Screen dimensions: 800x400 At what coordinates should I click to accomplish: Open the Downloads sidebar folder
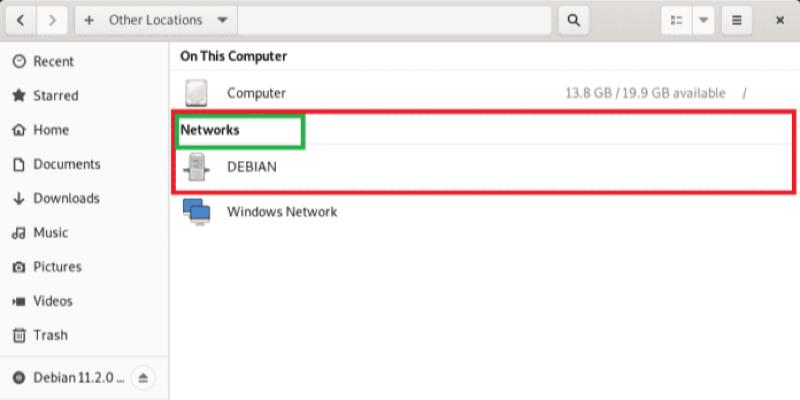pos(66,198)
